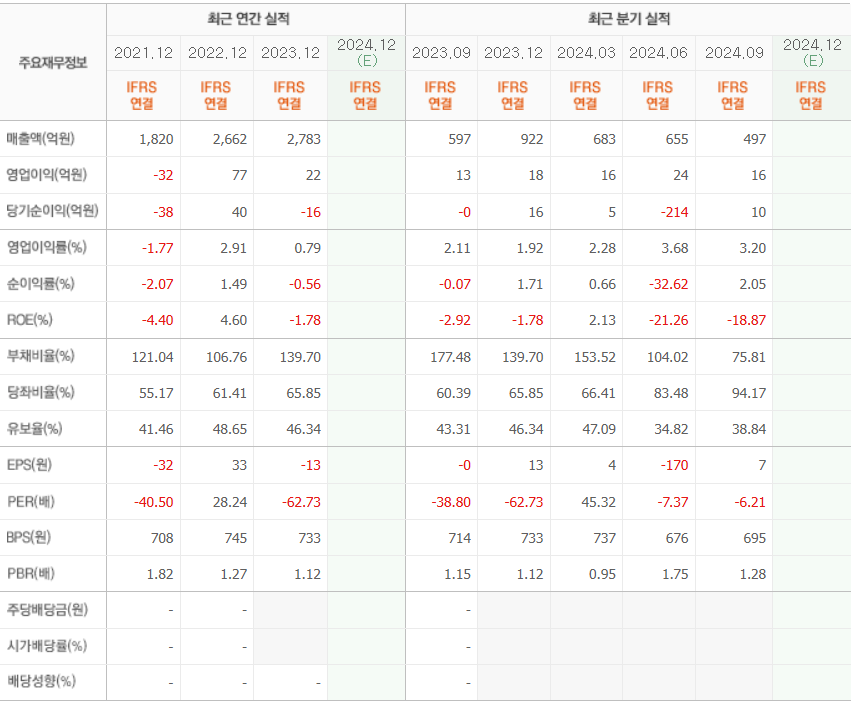Select the 주요재무정보 header cell
Screen dimensions: 853x702
[53, 62]
